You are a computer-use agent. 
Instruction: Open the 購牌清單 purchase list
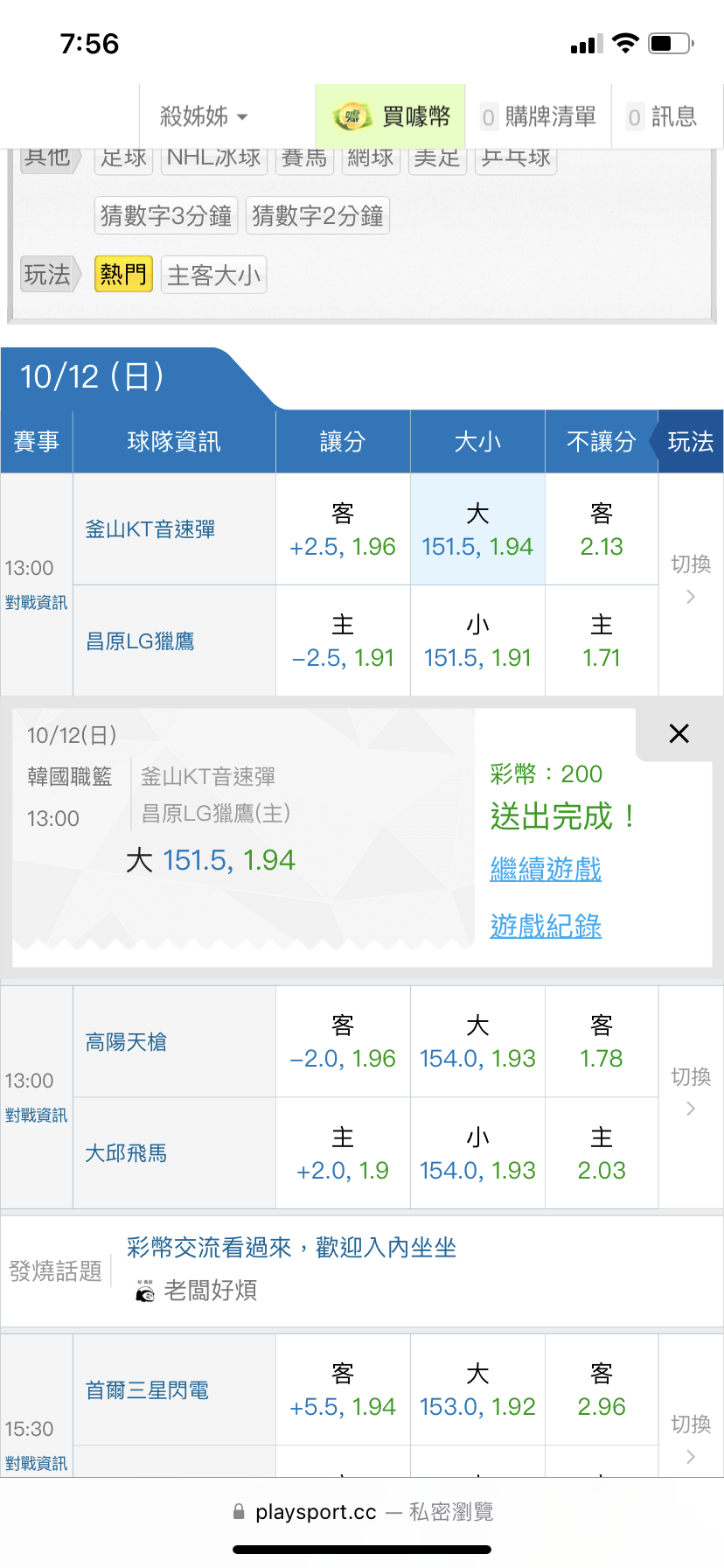click(x=539, y=116)
